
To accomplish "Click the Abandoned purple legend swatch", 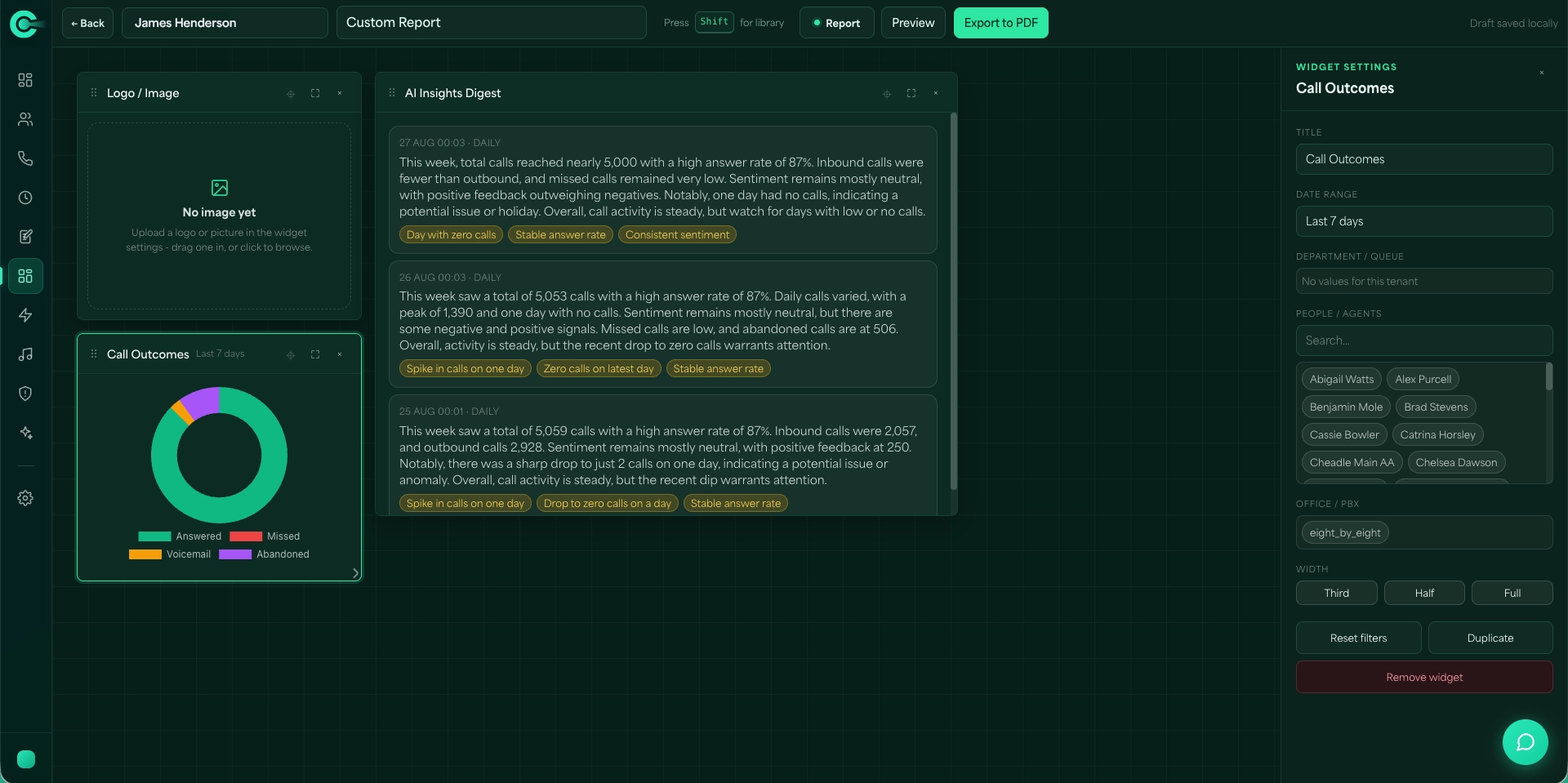I will click(x=235, y=554).
